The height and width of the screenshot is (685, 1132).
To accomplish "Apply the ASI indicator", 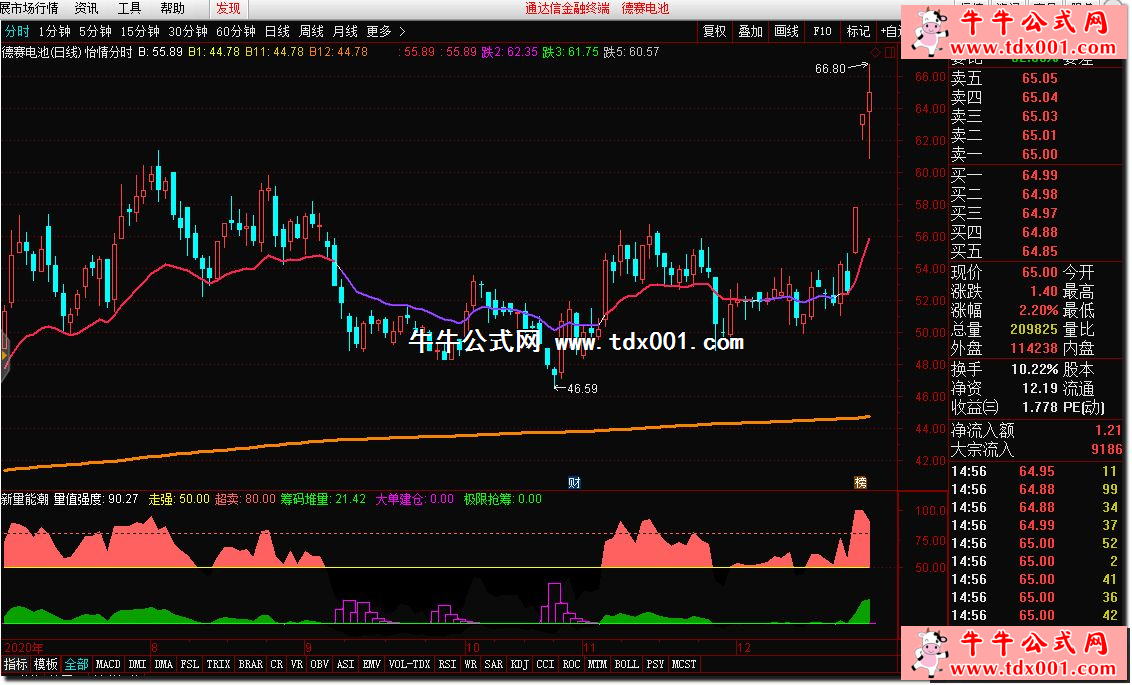I will 346,664.
